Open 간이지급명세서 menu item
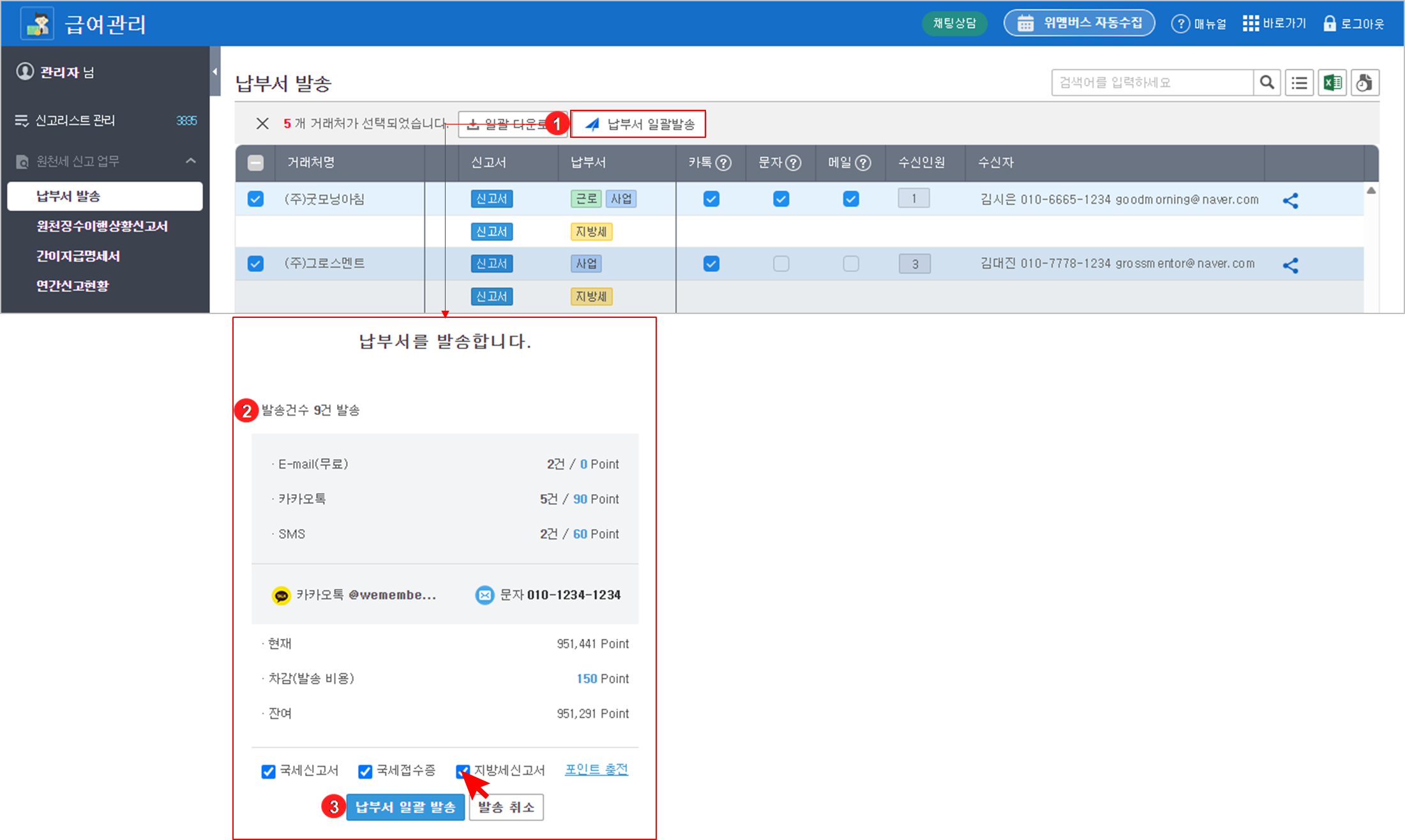Screen dimensions: 1405x840 click(78, 256)
